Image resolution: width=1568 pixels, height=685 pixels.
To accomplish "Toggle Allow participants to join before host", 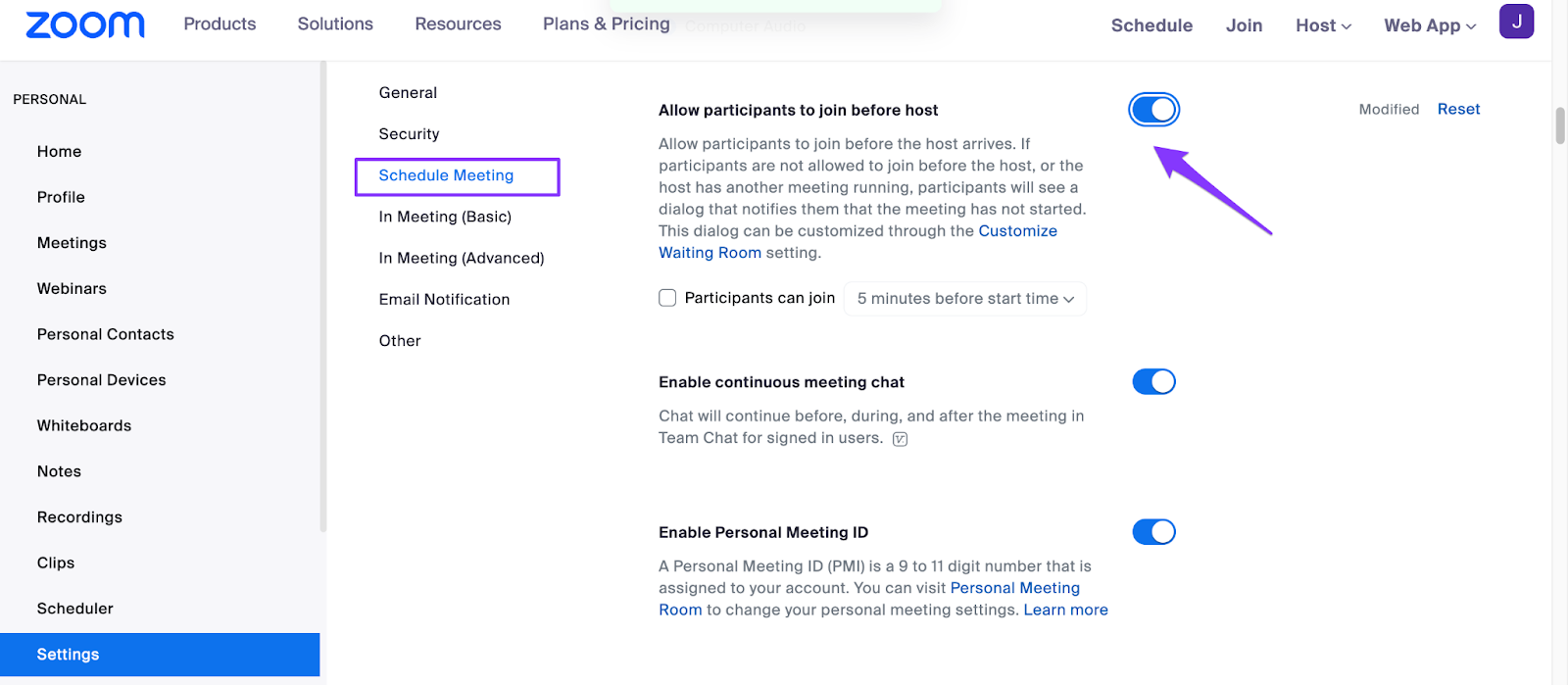I will coord(1153,110).
